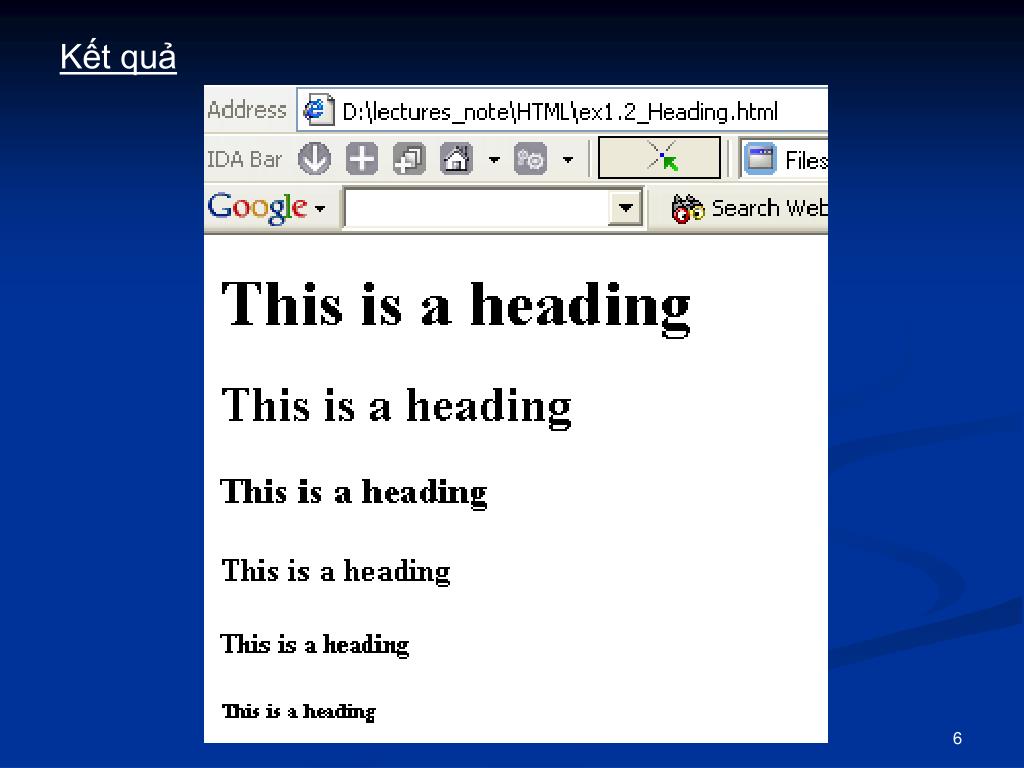The width and height of the screenshot is (1024, 768).
Task: Click the Search Web button
Action: tap(749, 208)
